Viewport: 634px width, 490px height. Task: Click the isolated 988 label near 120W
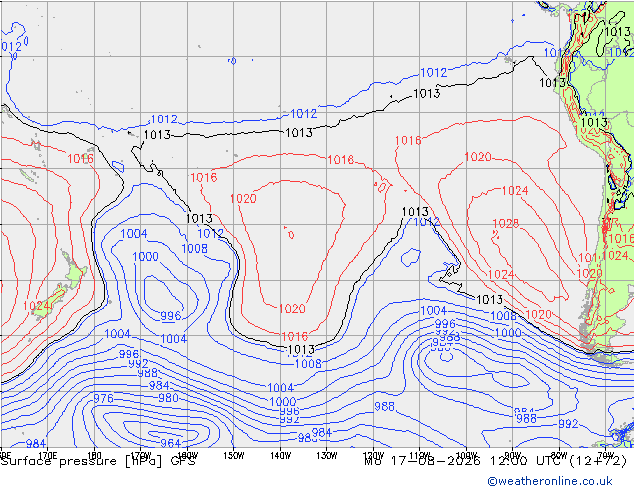tap(384, 406)
